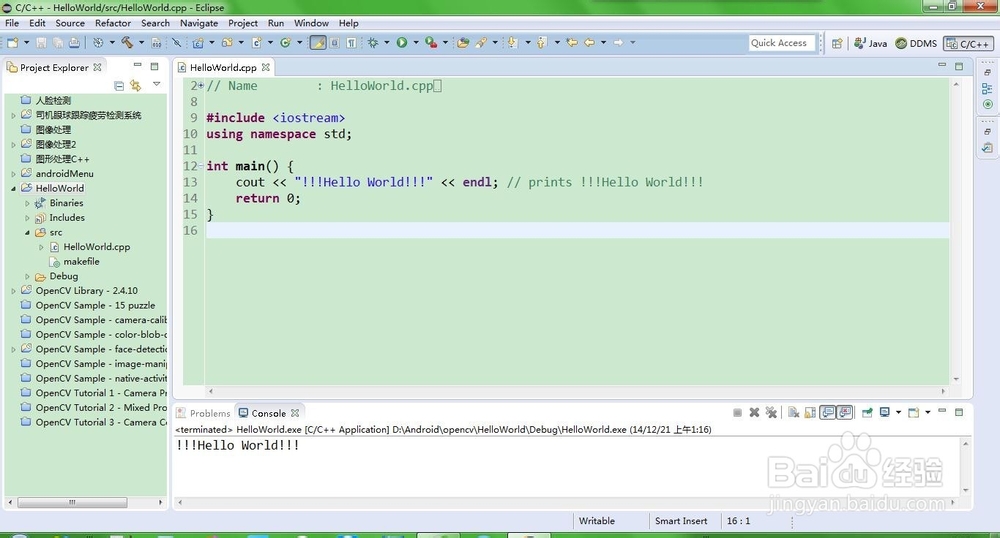Click the Display Selected Console monitor icon
Screen dimensions: 1000x538
[x=885, y=412]
